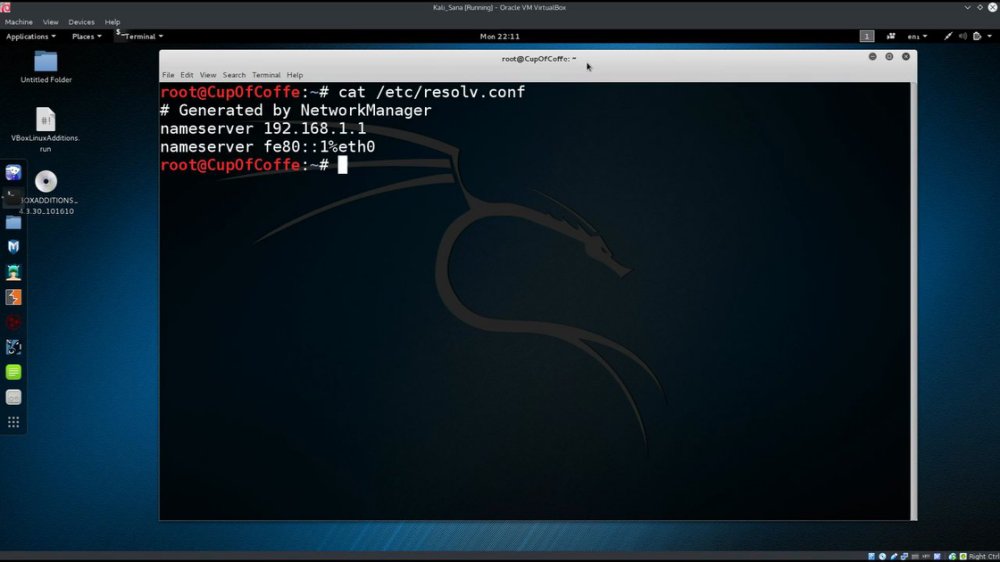The width and height of the screenshot is (1000, 562).
Task: Open the Places menu
Action: [87, 36]
